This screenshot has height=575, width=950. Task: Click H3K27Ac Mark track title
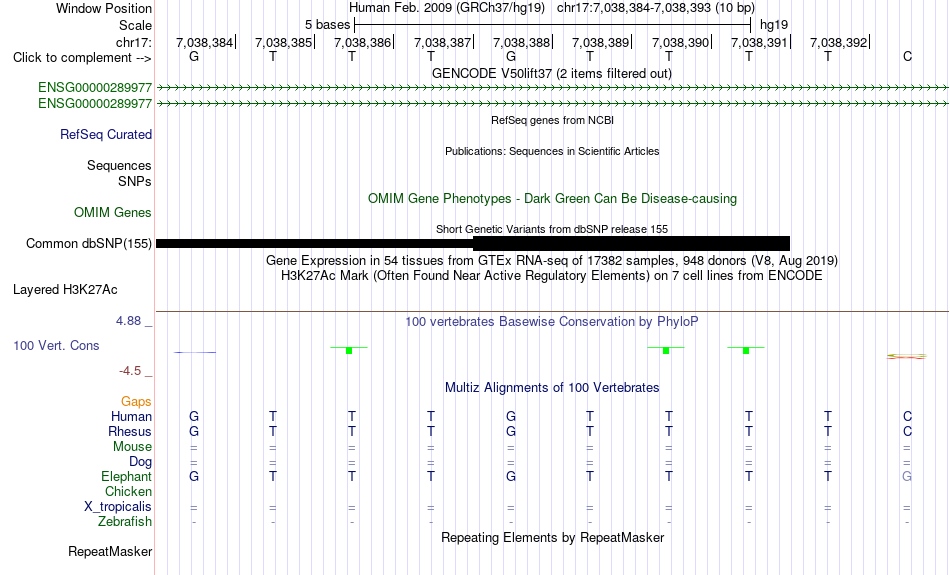(552, 276)
